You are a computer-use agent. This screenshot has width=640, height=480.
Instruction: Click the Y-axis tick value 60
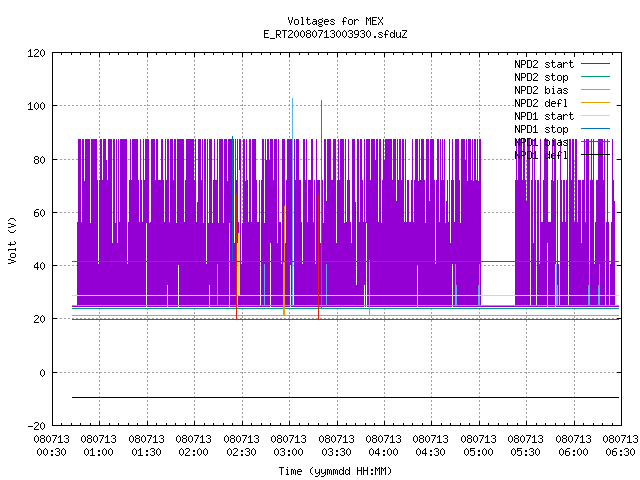(39, 213)
